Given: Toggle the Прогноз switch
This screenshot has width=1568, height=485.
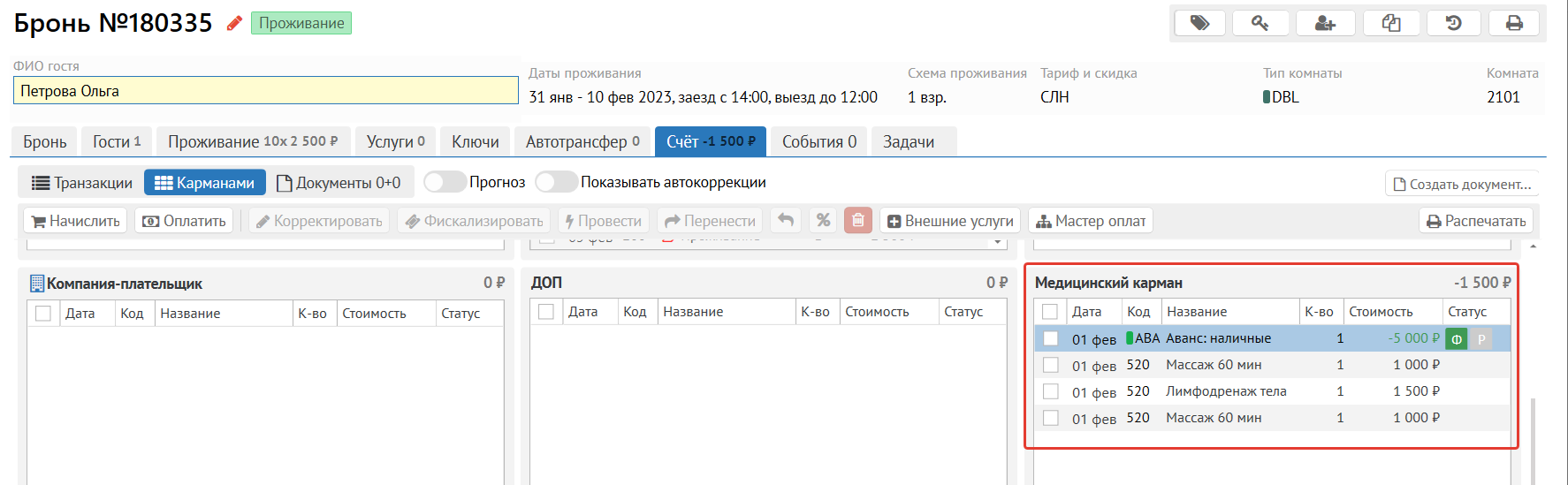Looking at the screenshot, I should point(445,182).
